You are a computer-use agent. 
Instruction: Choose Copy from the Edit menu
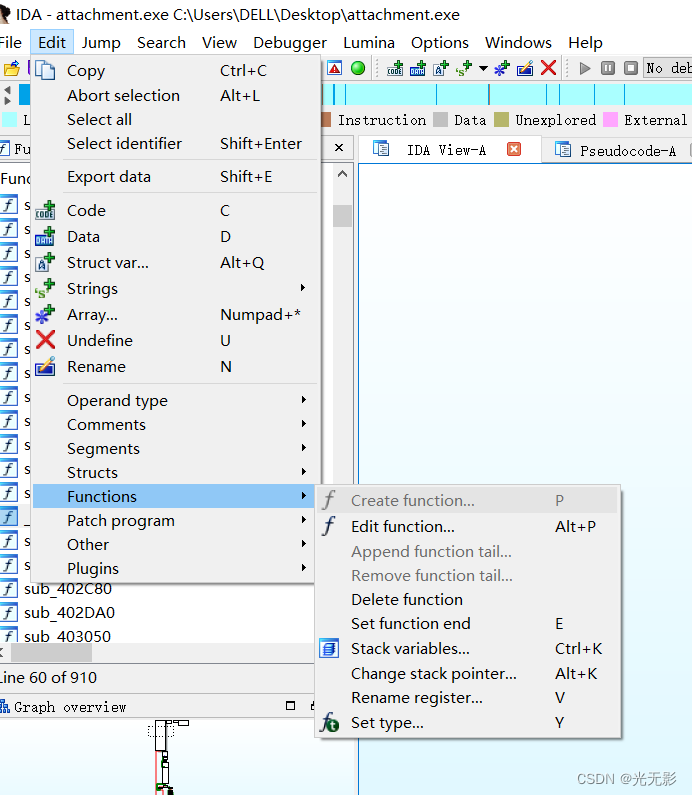pyautogui.click(x=174, y=70)
